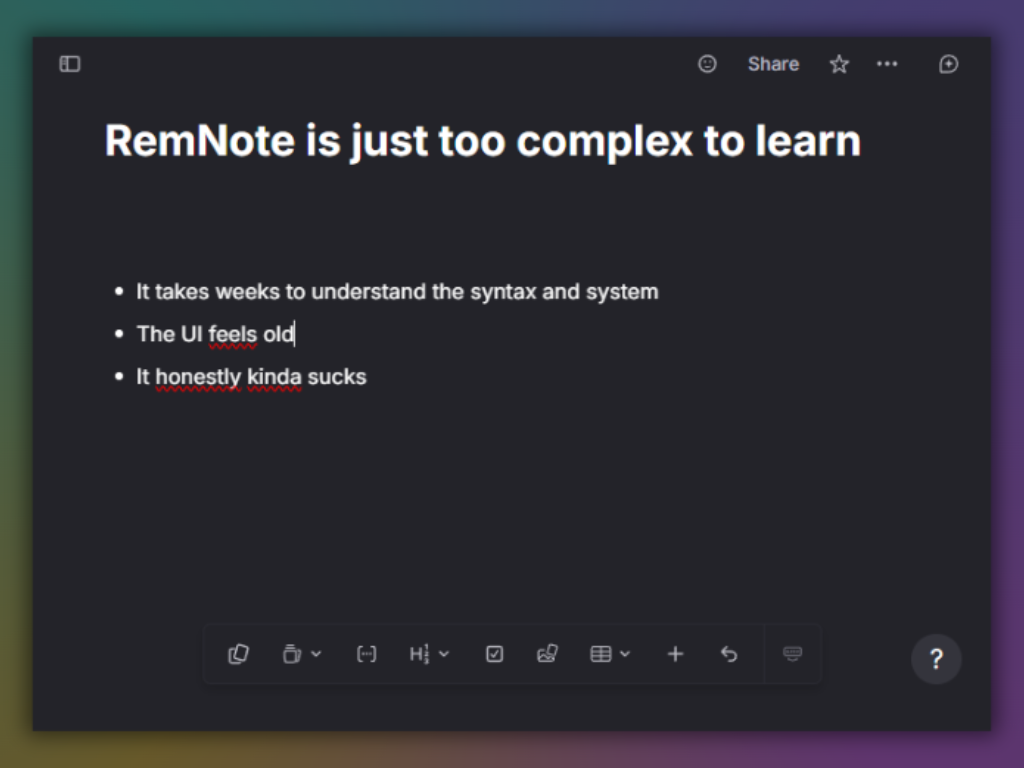Open the table options dropdown

[x=624, y=654]
